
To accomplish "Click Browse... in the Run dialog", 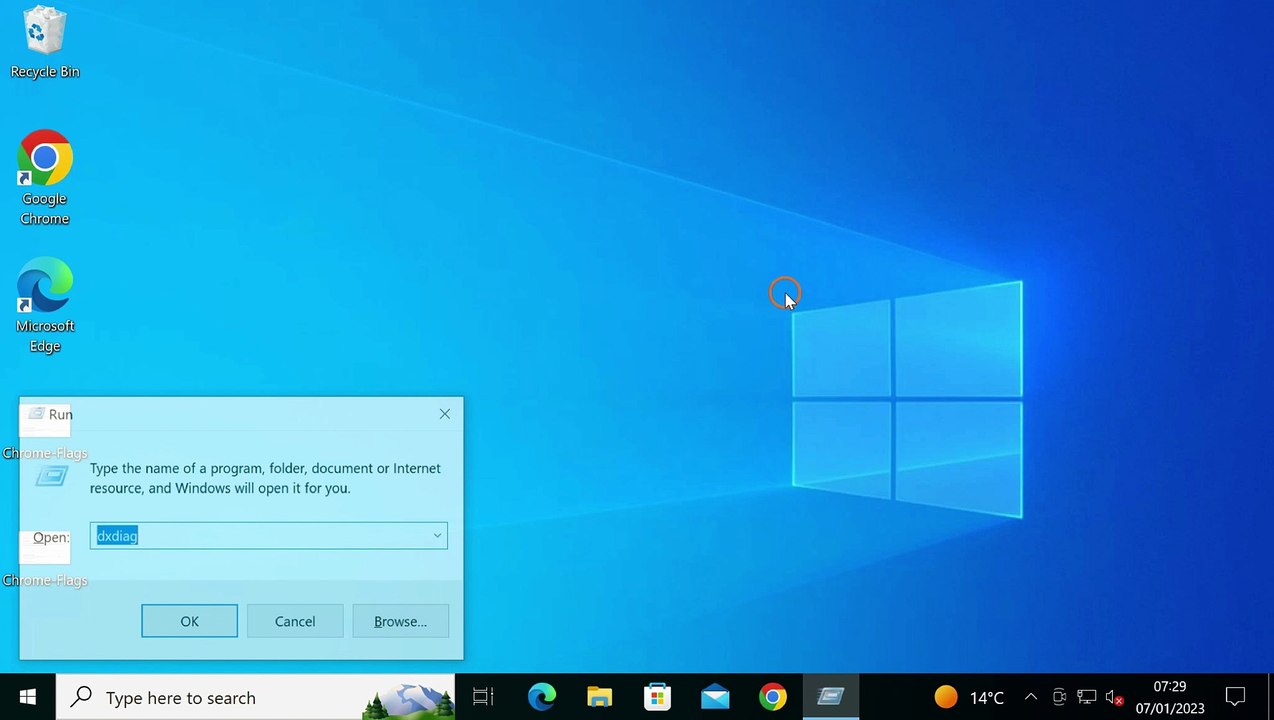I will coord(400,621).
